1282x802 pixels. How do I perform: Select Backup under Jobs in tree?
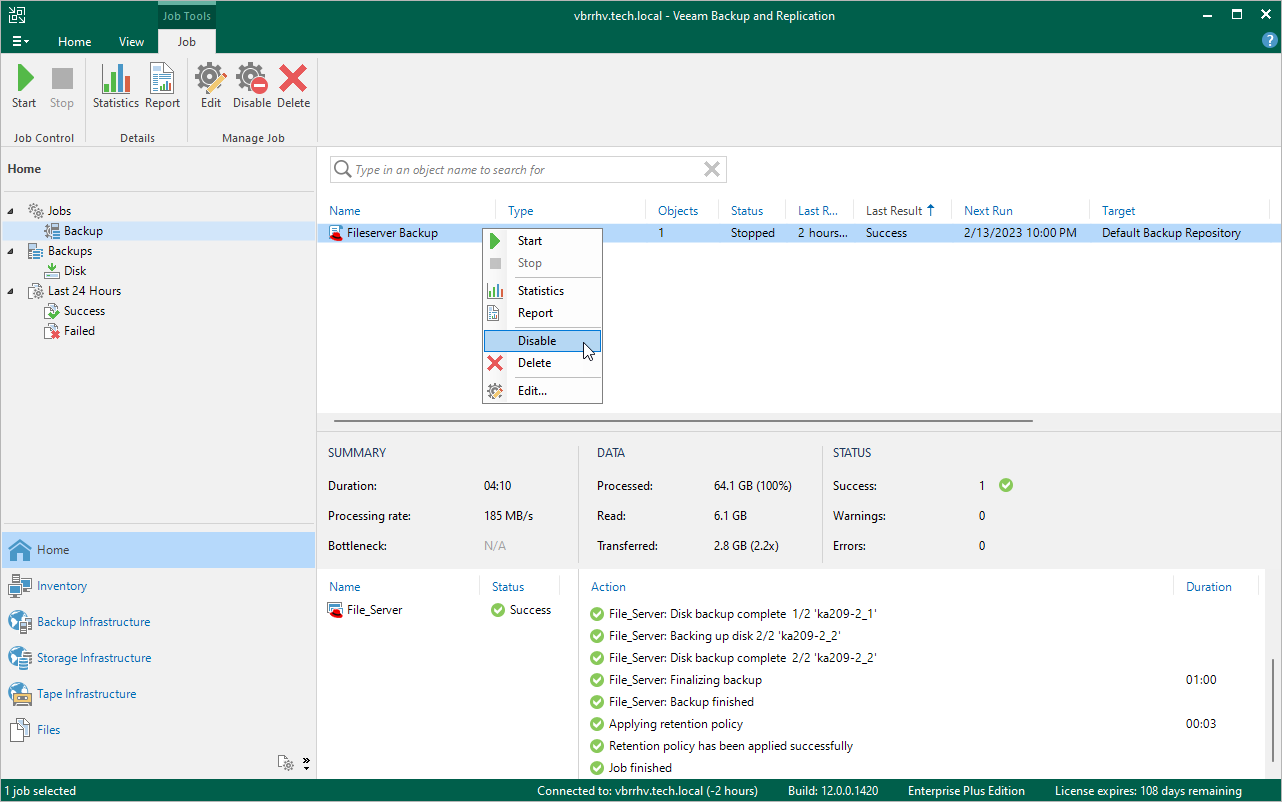83,231
